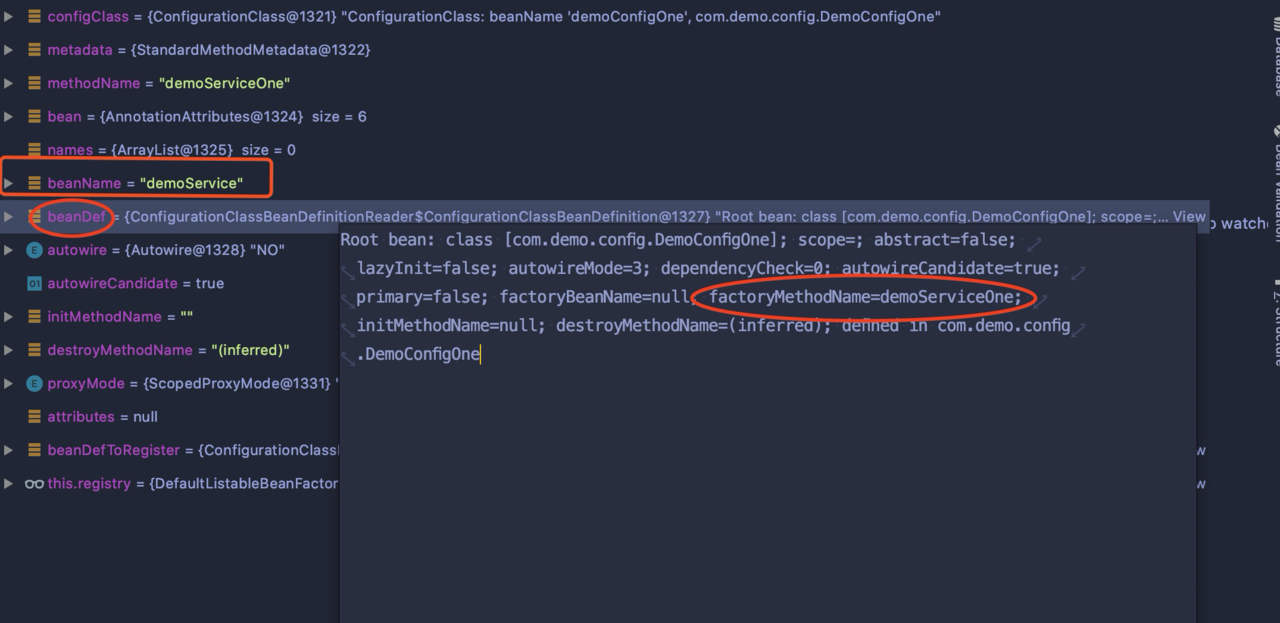
Task: Click the field icon beside attributes
Action: (x=34, y=416)
